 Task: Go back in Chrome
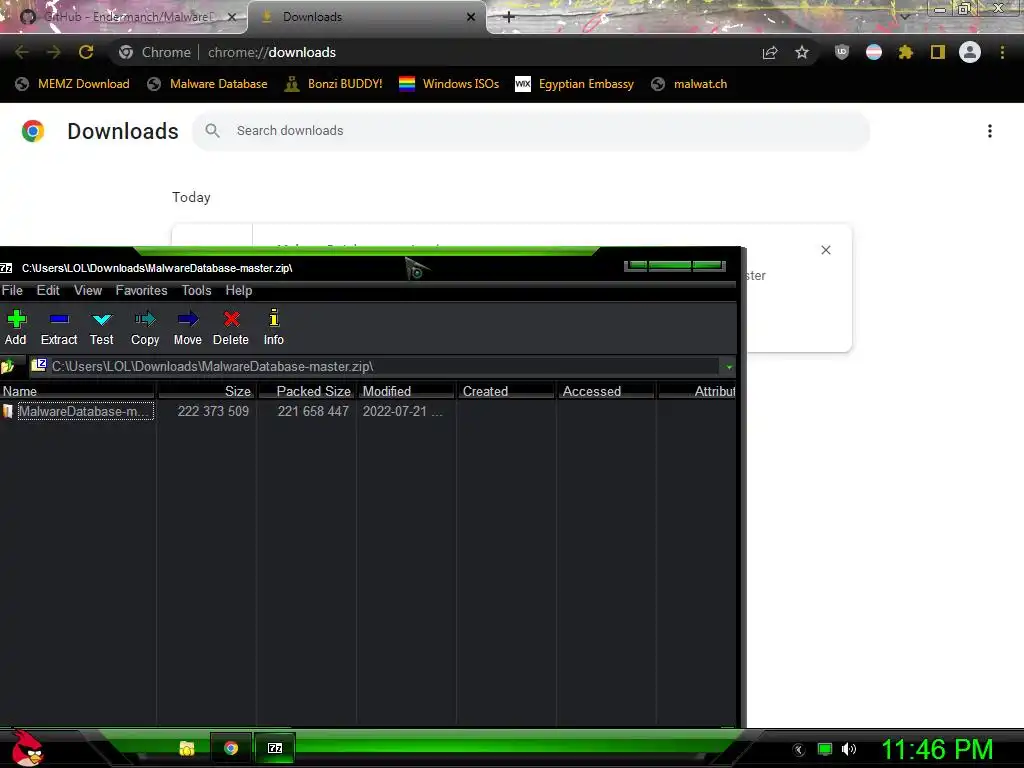(22, 52)
